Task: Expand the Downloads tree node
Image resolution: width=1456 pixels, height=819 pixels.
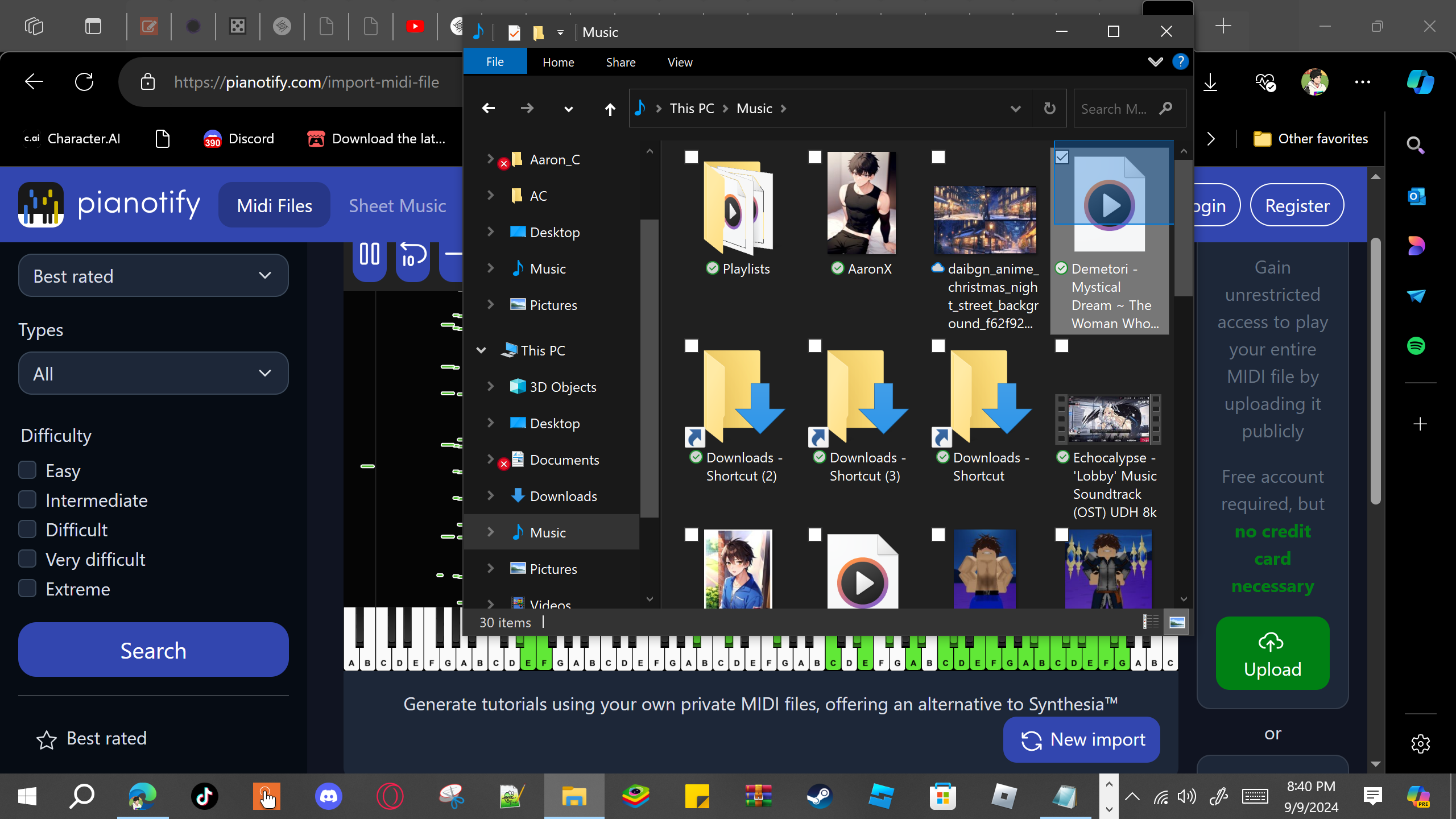Action: pos(490,496)
